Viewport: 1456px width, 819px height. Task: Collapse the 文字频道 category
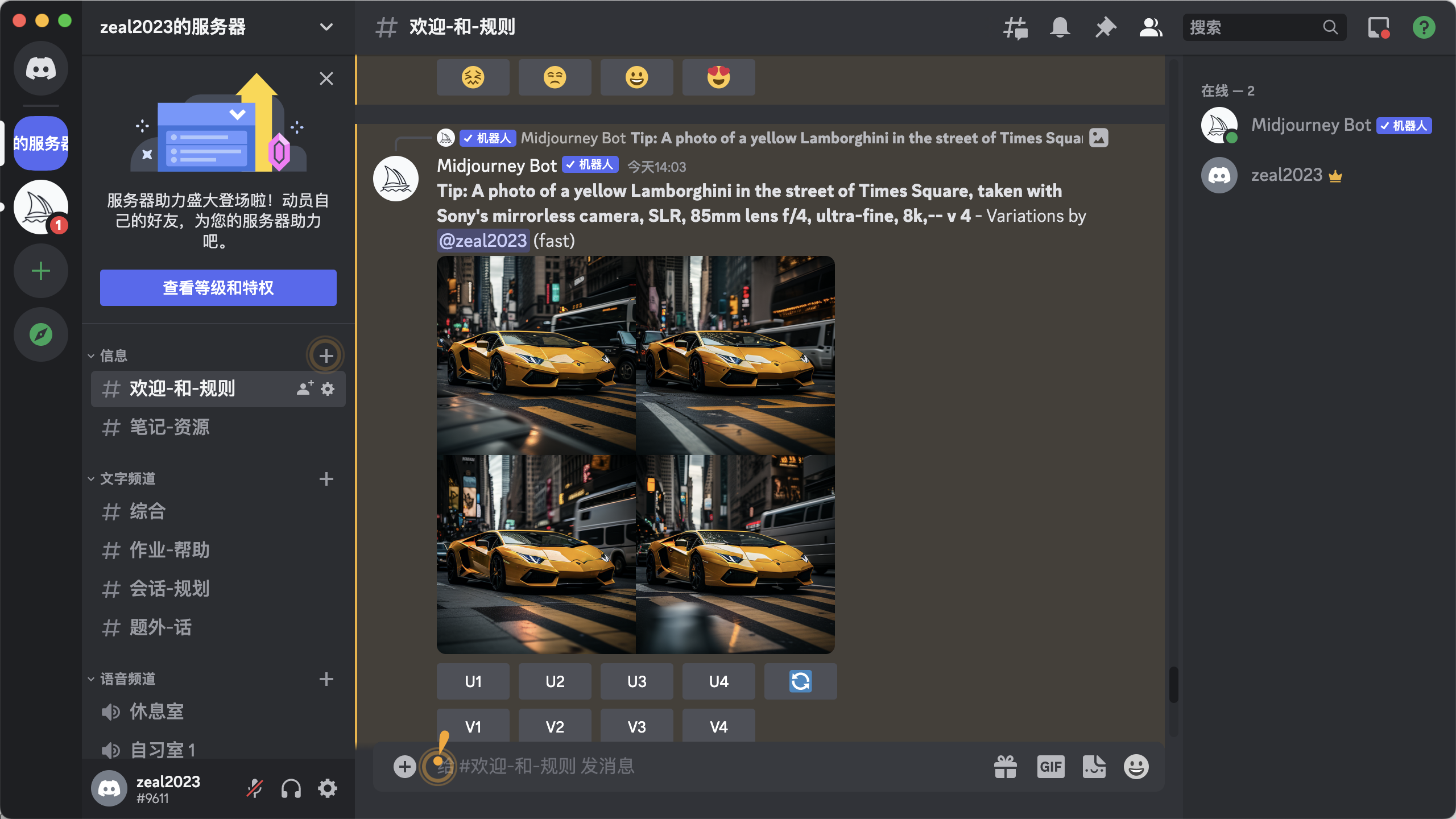pyautogui.click(x=127, y=479)
